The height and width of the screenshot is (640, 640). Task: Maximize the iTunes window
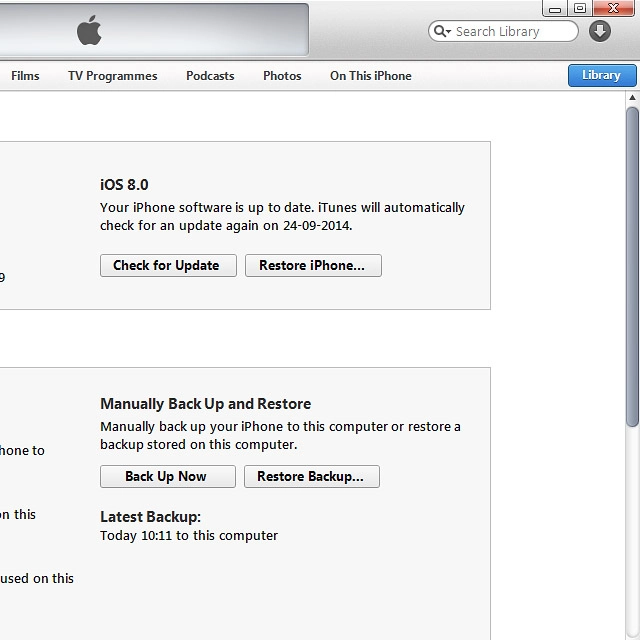point(580,8)
